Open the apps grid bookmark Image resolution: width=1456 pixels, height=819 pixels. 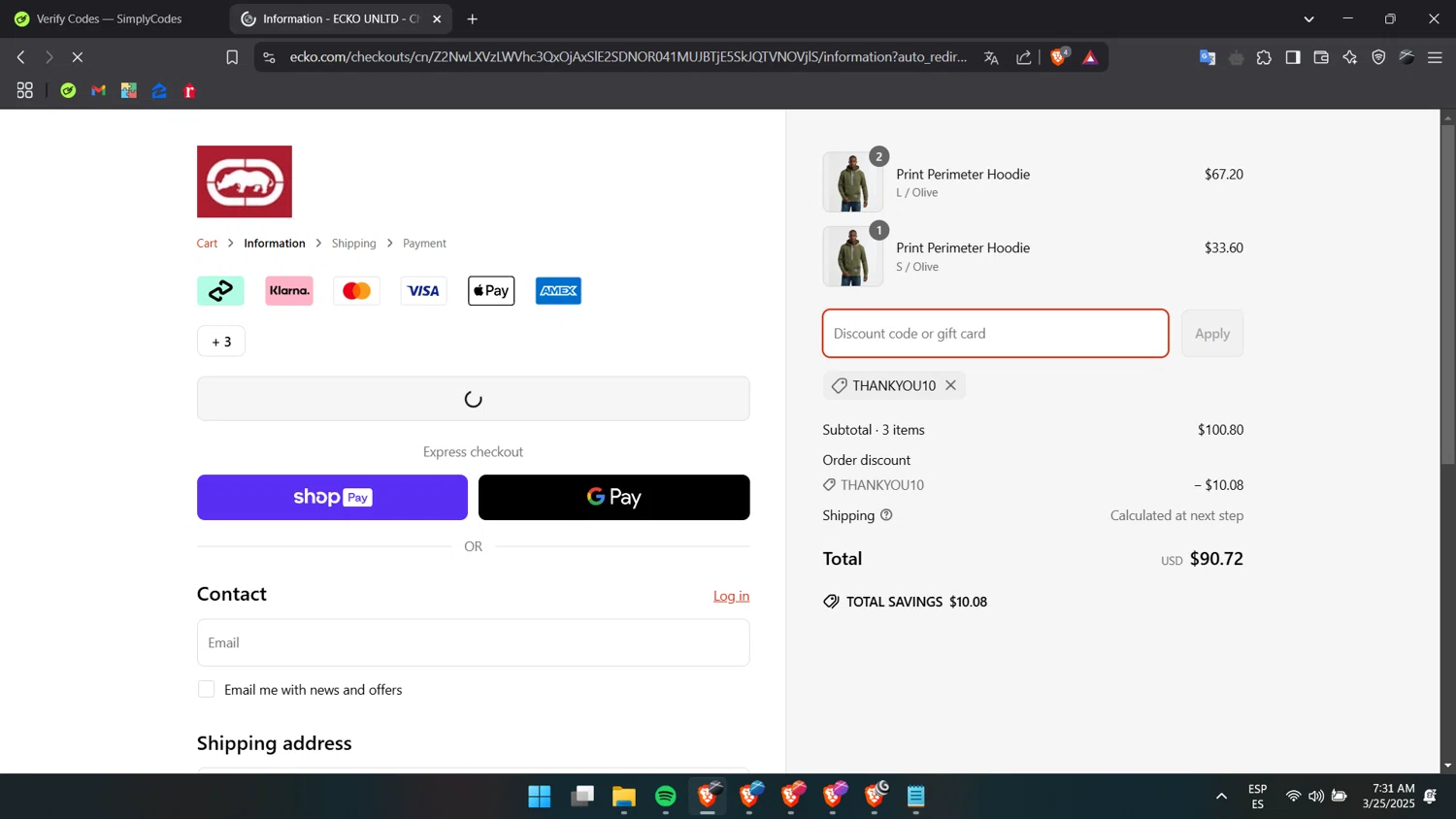click(x=25, y=90)
